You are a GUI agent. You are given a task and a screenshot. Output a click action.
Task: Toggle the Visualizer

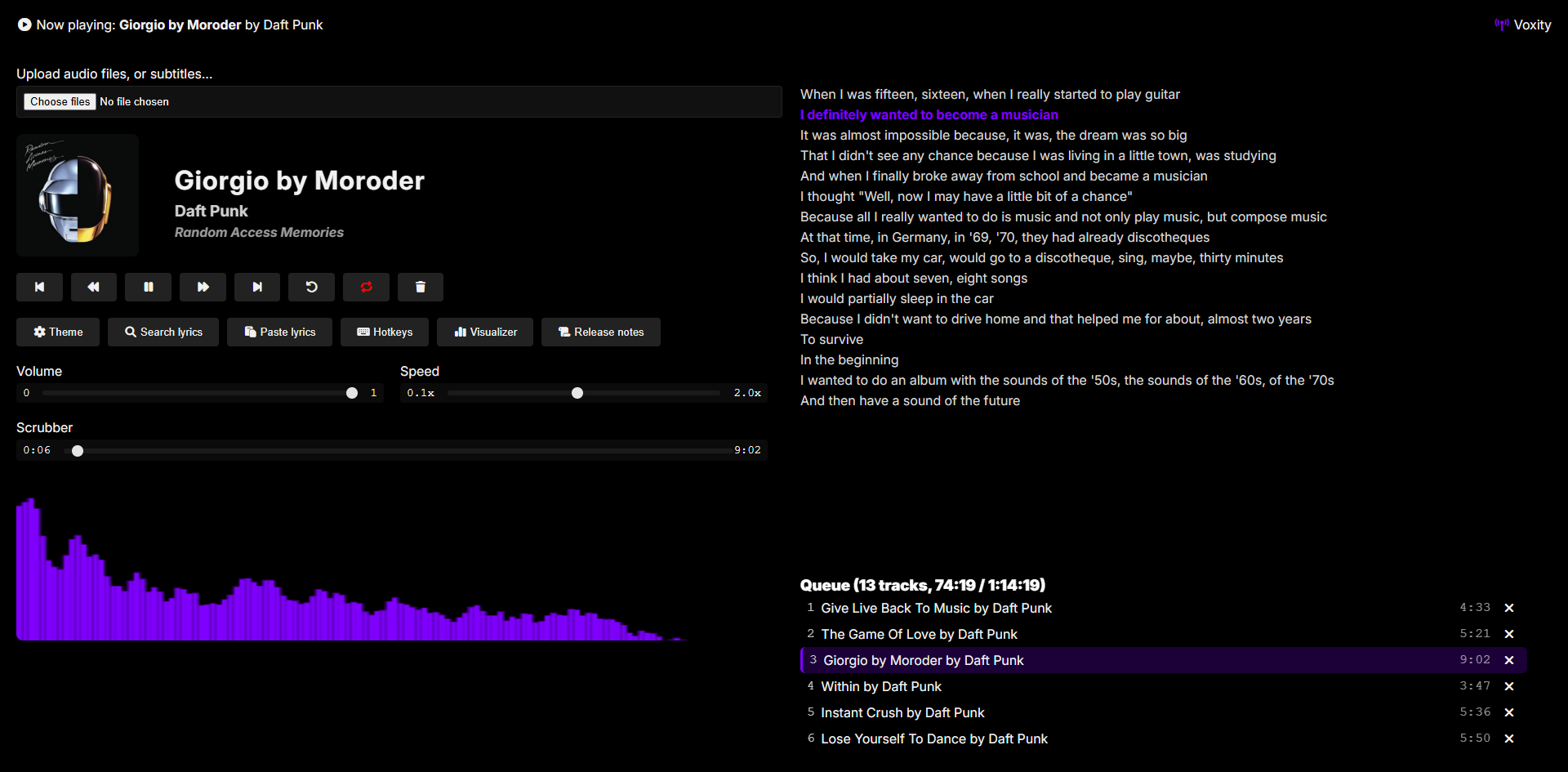coord(485,332)
